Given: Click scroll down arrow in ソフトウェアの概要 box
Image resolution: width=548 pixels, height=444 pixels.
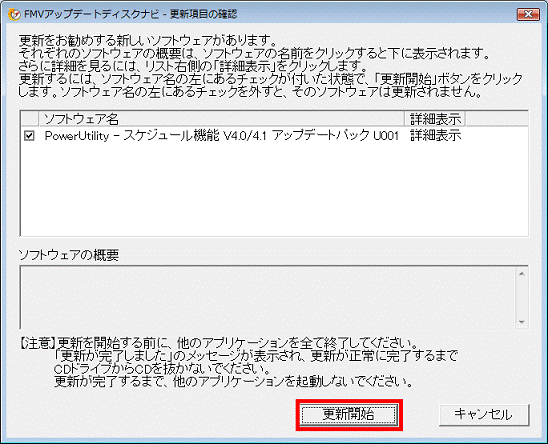Looking at the screenshot, I should click(x=522, y=322).
